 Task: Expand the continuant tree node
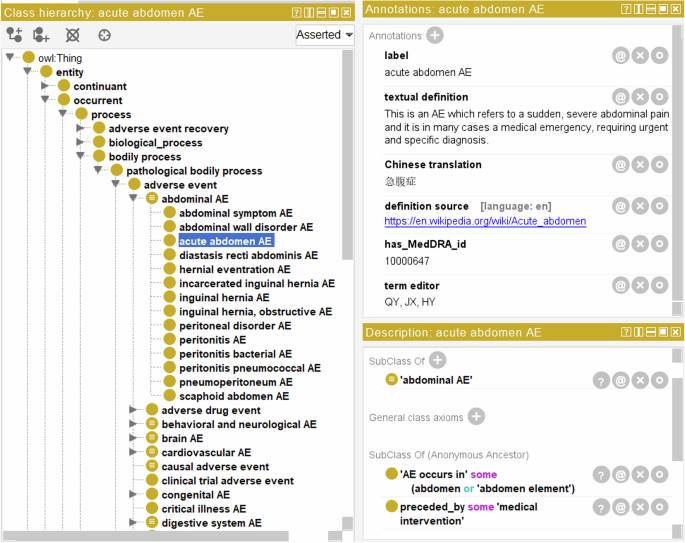[x=45, y=87]
